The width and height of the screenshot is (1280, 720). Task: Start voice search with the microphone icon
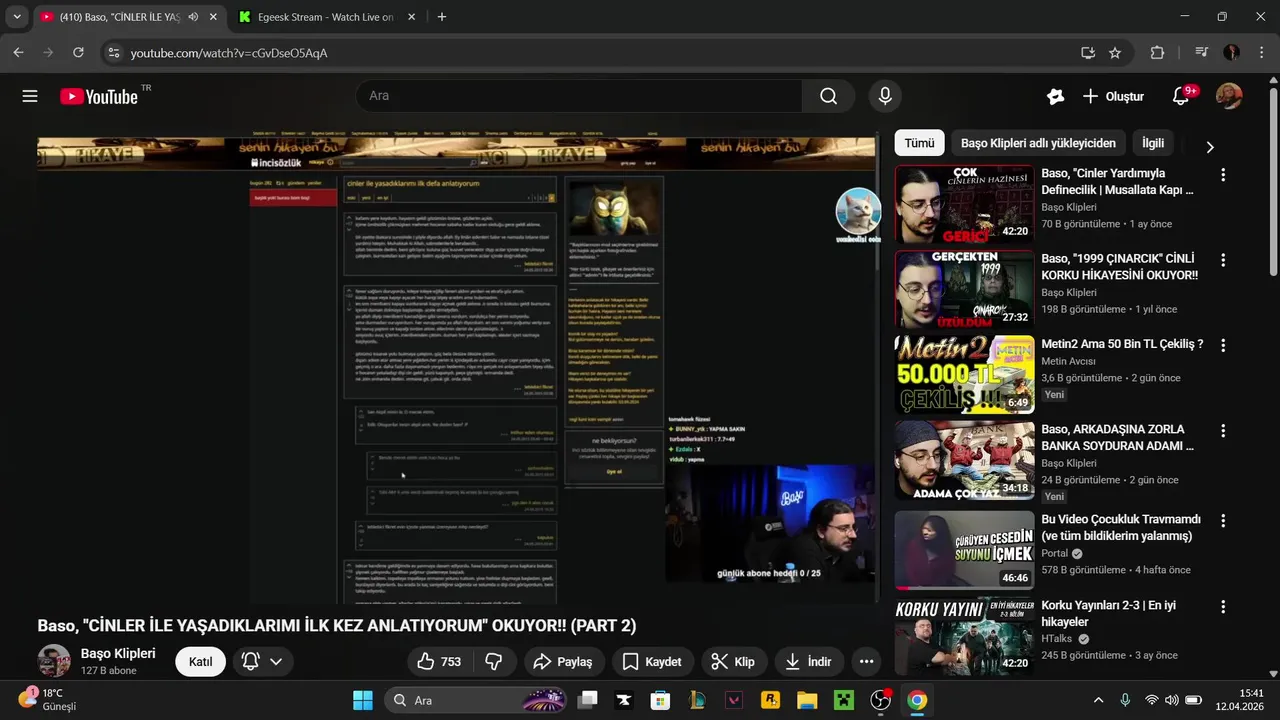pyautogui.click(x=884, y=96)
